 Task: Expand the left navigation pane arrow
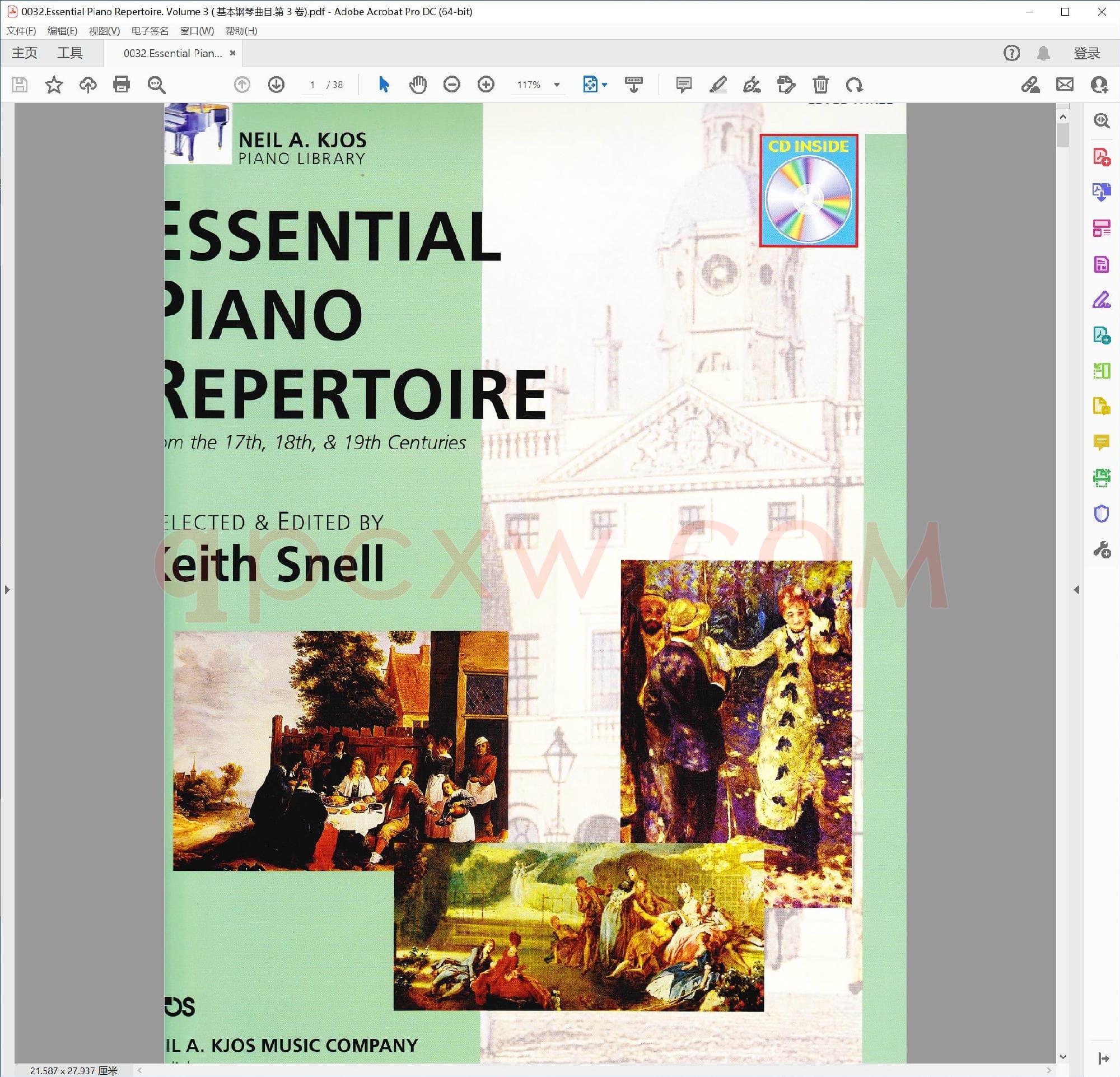[x=7, y=590]
